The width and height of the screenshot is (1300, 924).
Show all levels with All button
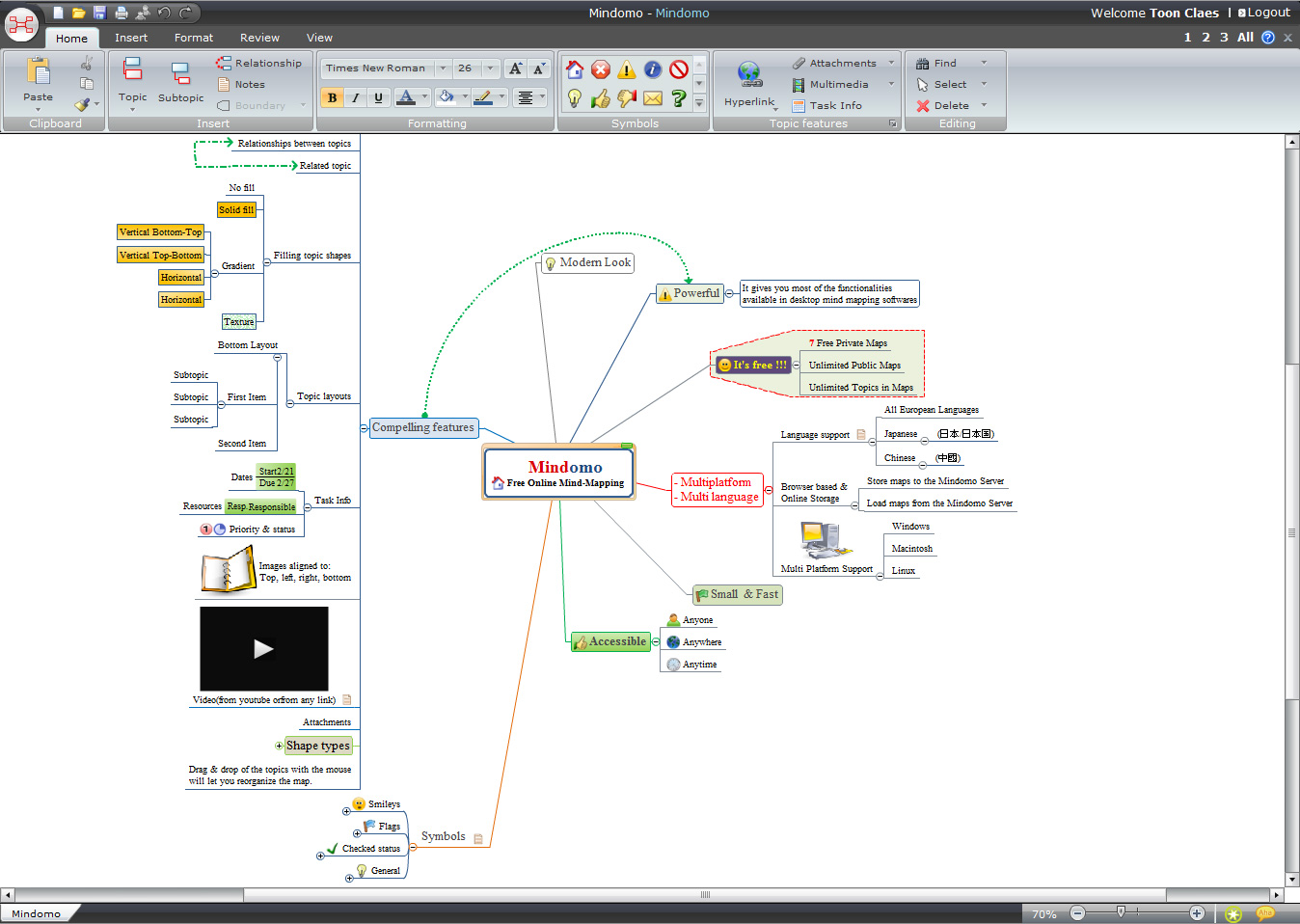click(1245, 38)
